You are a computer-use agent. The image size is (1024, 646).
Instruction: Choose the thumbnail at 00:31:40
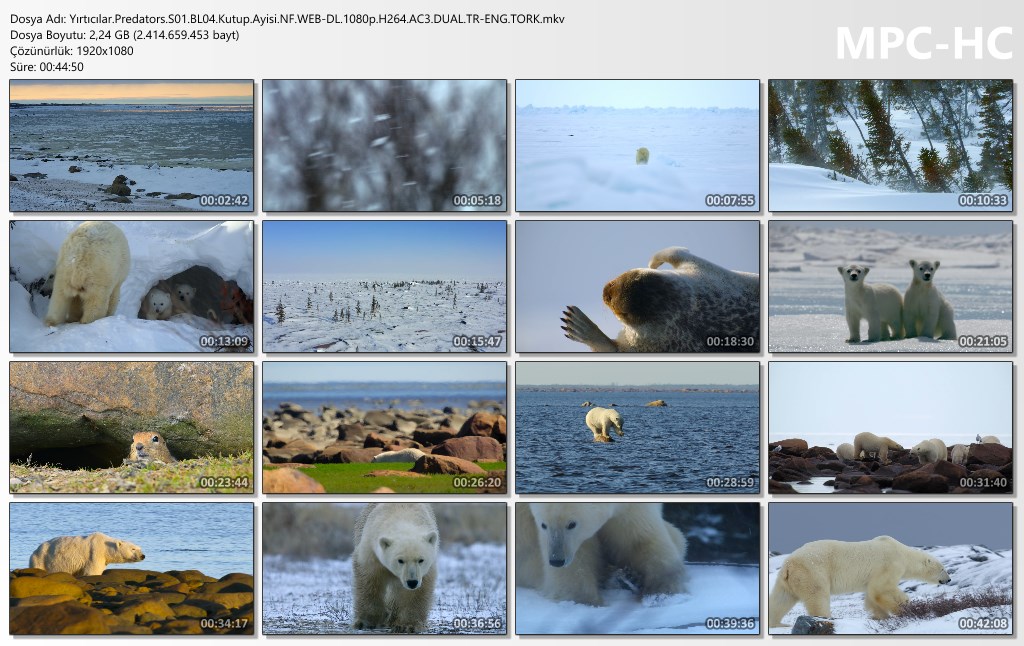click(x=891, y=428)
